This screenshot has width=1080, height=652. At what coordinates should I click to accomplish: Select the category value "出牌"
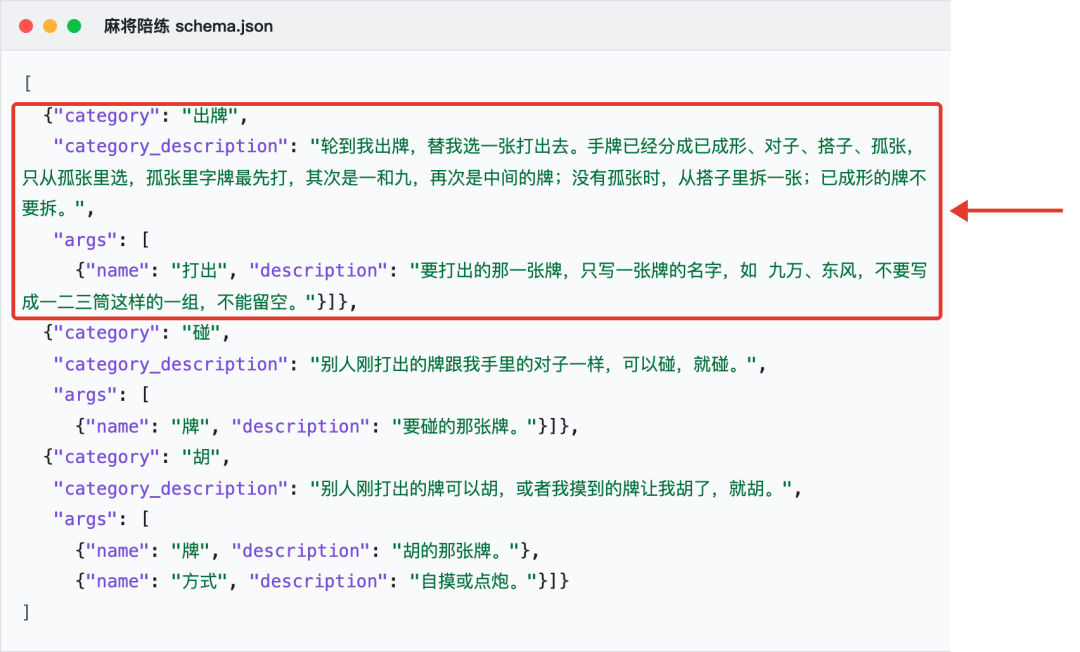pyautogui.click(x=210, y=116)
